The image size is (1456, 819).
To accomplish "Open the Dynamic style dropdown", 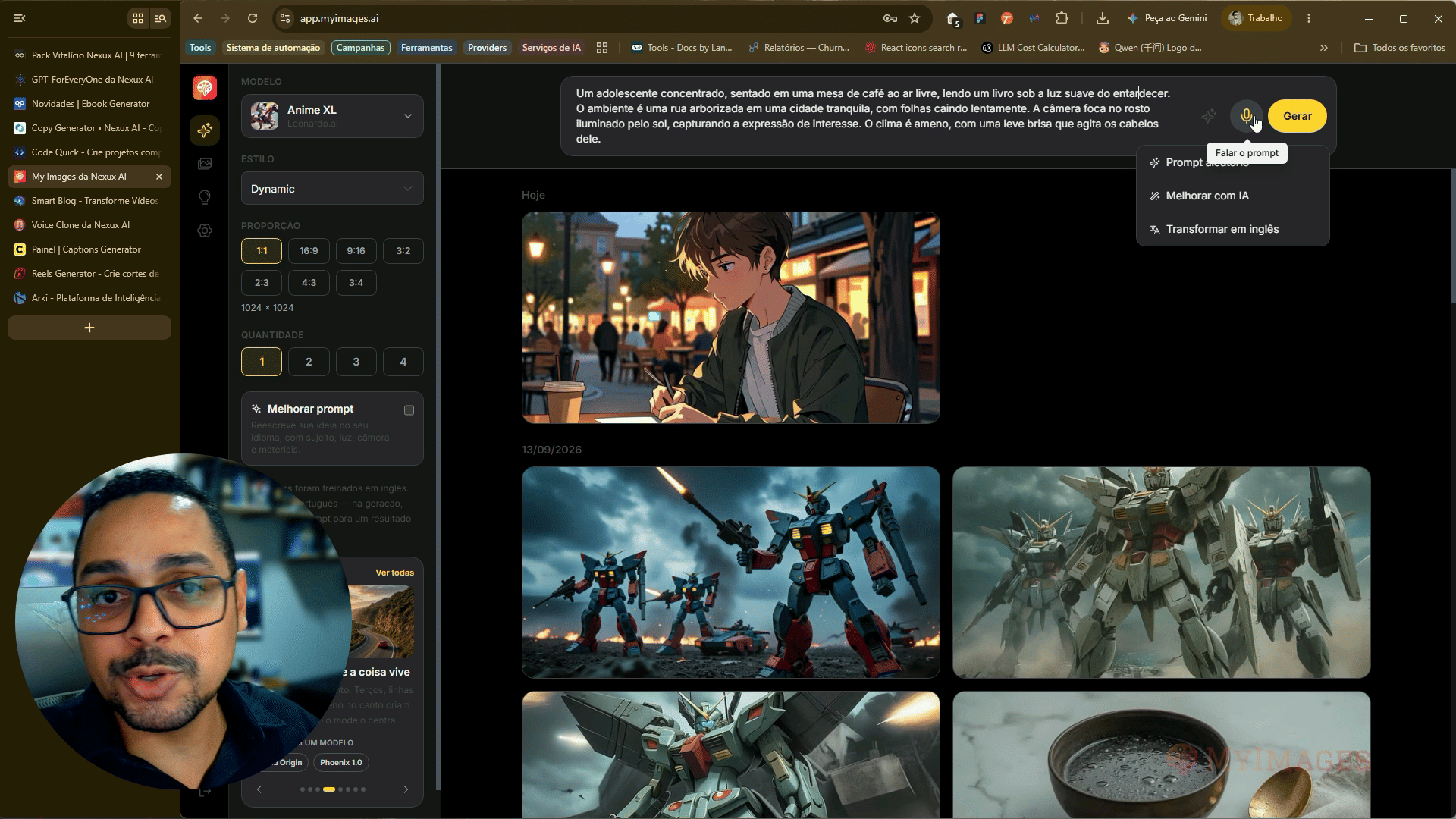I will click(332, 189).
